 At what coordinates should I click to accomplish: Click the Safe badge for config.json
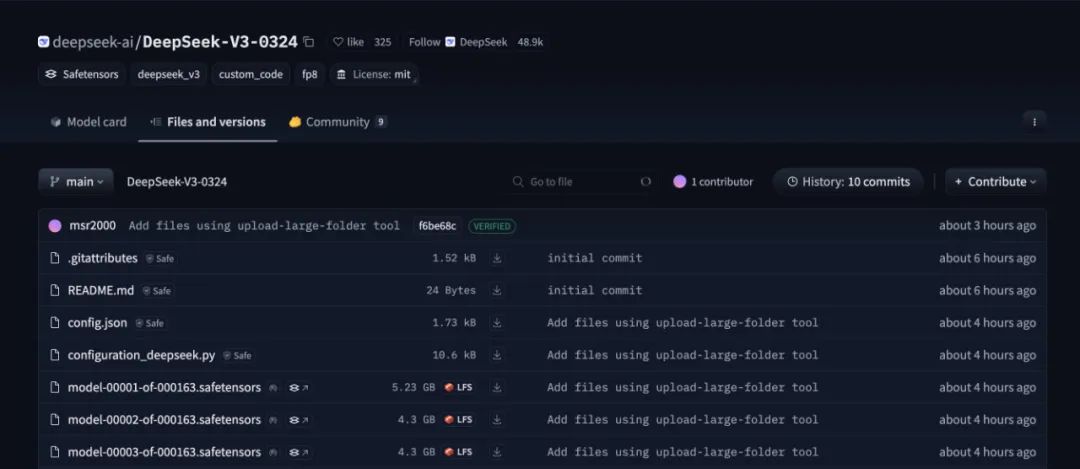click(149, 324)
